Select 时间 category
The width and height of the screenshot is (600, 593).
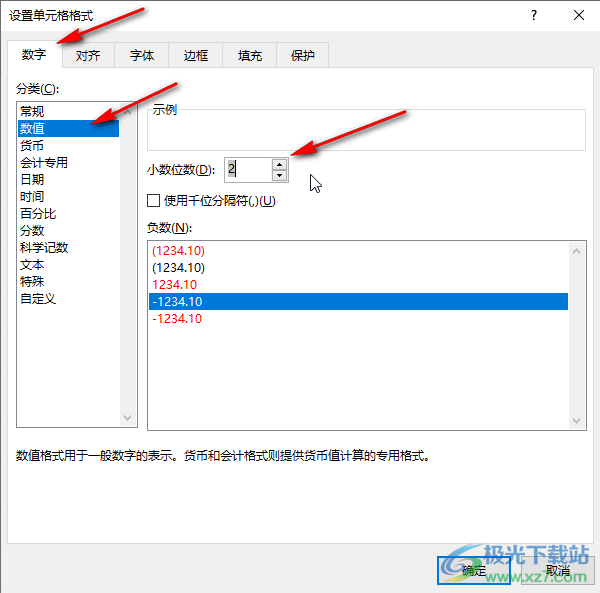[x=68, y=197]
